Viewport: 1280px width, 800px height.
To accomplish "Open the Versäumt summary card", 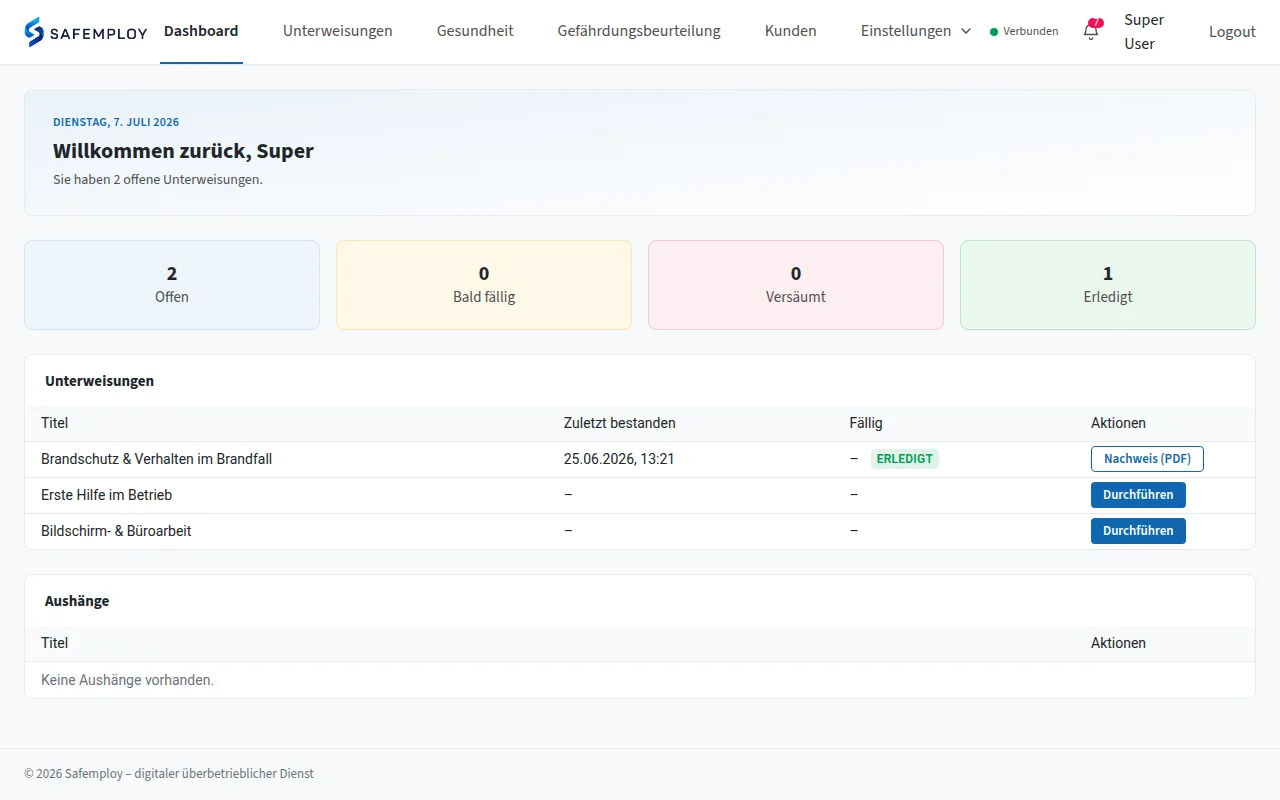I will (x=796, y=285).
